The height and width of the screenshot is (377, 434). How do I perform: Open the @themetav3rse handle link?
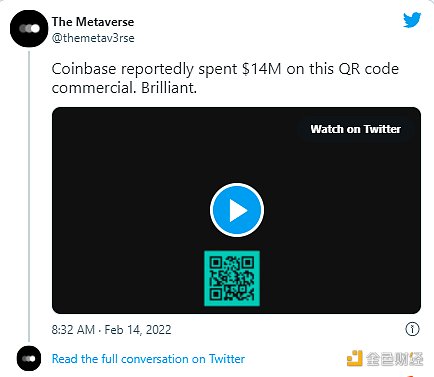point(93,38)
